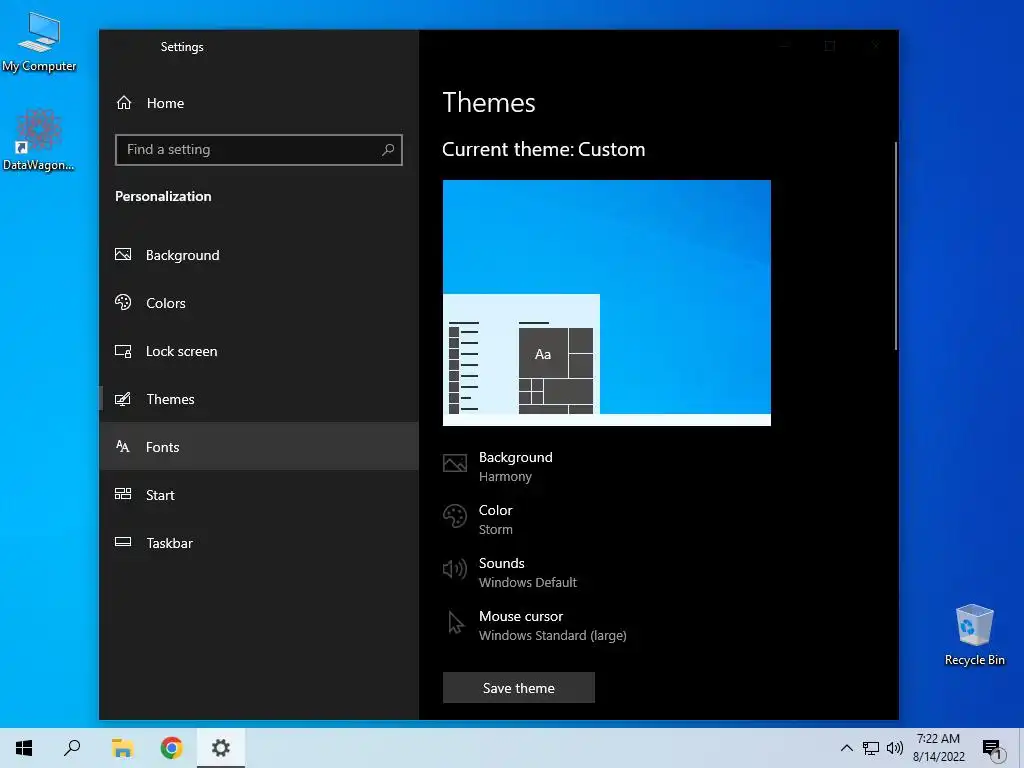Click the theme Color palette icon

455,516
